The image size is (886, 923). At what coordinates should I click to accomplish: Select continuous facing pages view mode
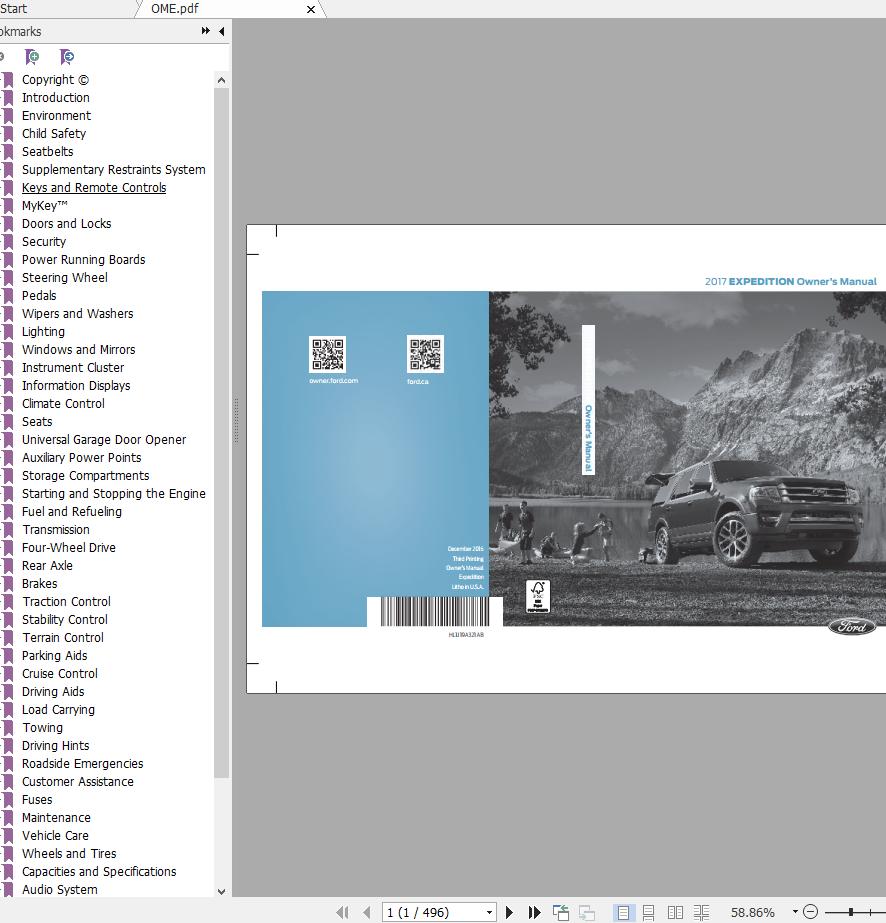point(701,912)
